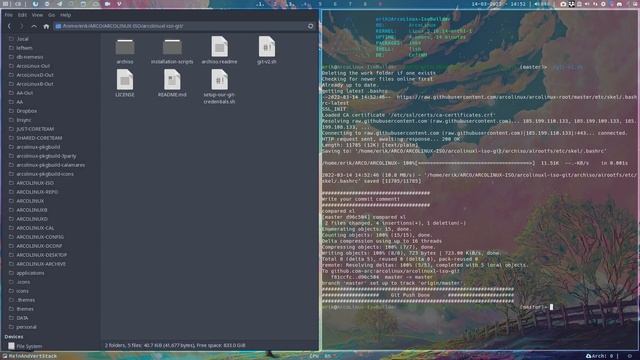This screenshot has width=640, height=360.
Task: Open ARCOLINUX-DCONF bookmark in the sidebar
Action: [x=39, y=246]
